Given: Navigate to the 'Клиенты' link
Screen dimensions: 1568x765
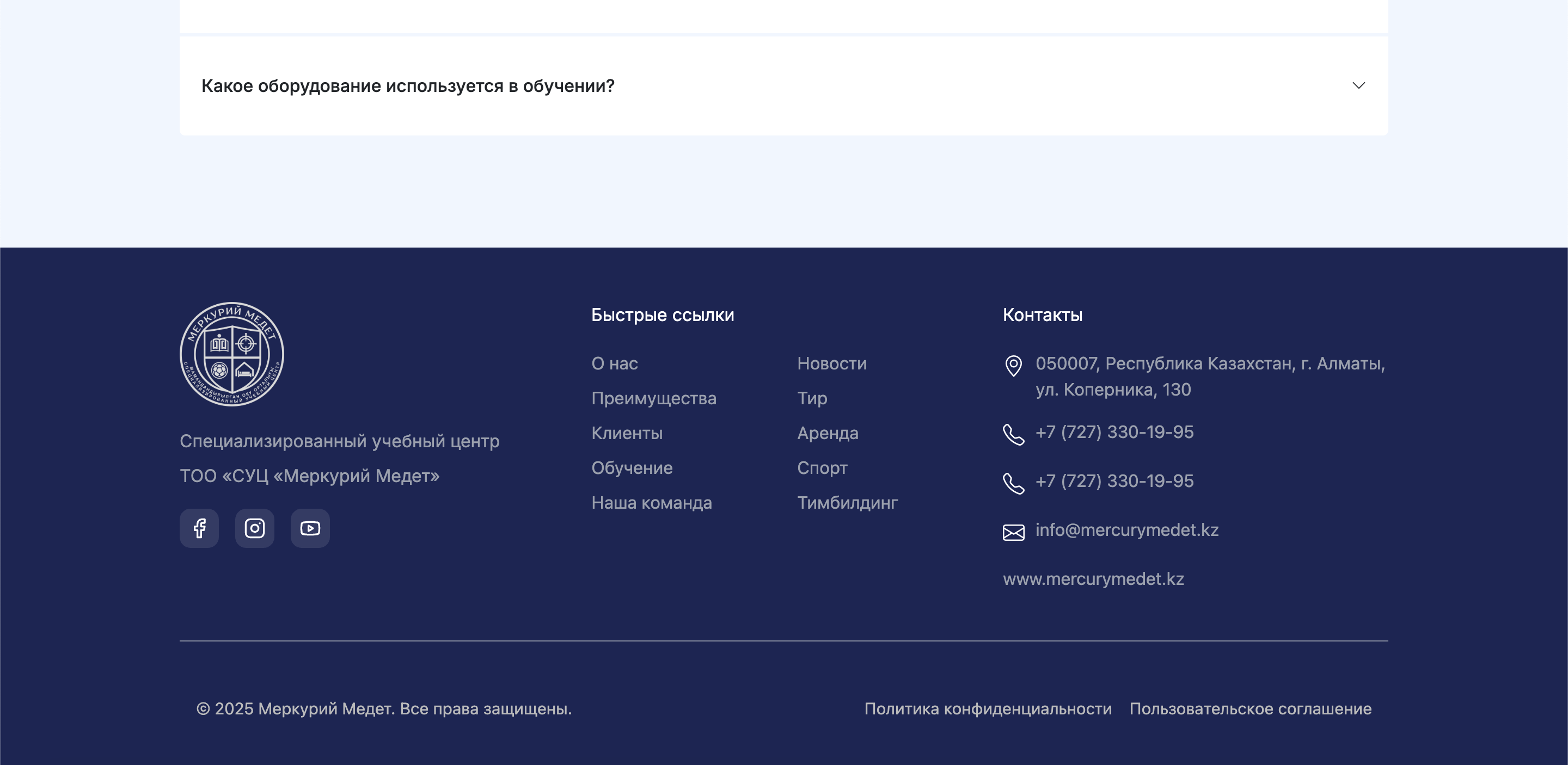Looking at the screenshot, I should 627,433.
